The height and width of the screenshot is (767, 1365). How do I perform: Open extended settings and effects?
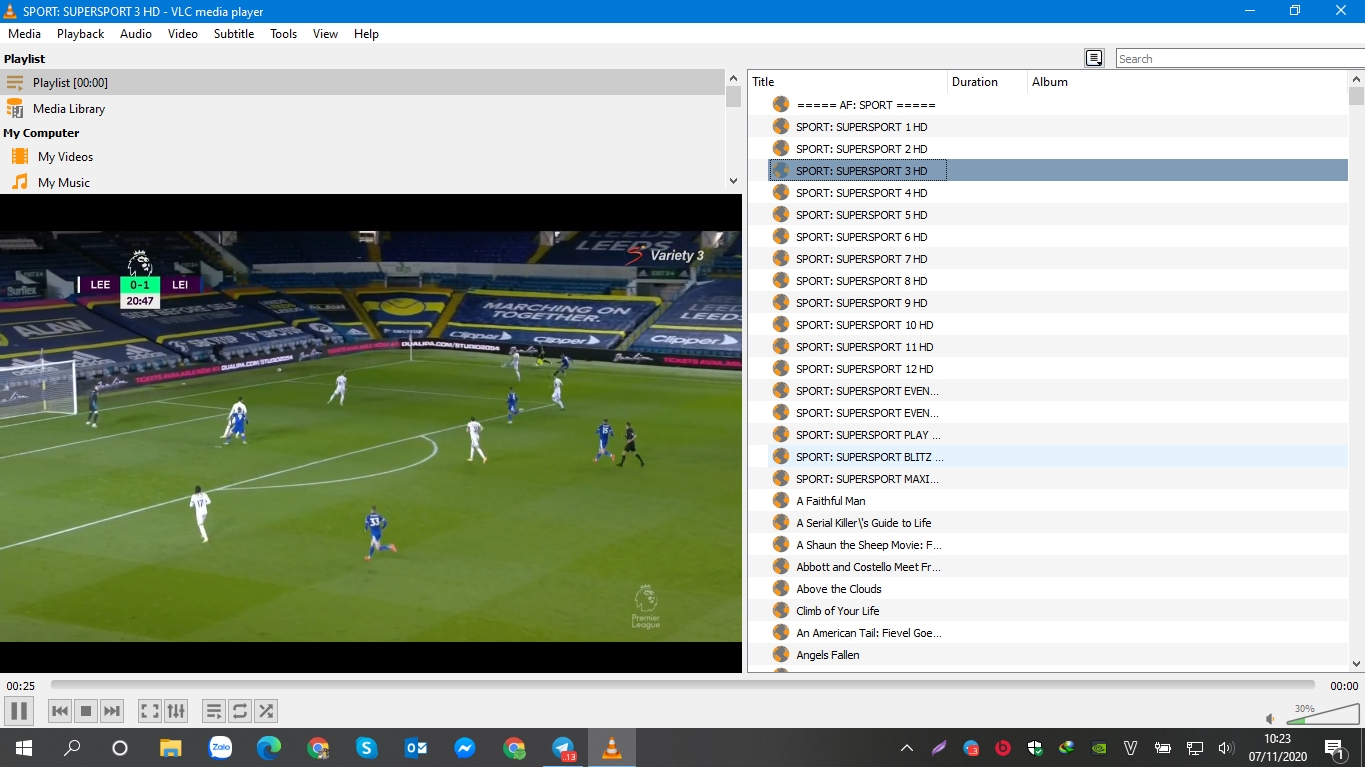pos(176,711)
